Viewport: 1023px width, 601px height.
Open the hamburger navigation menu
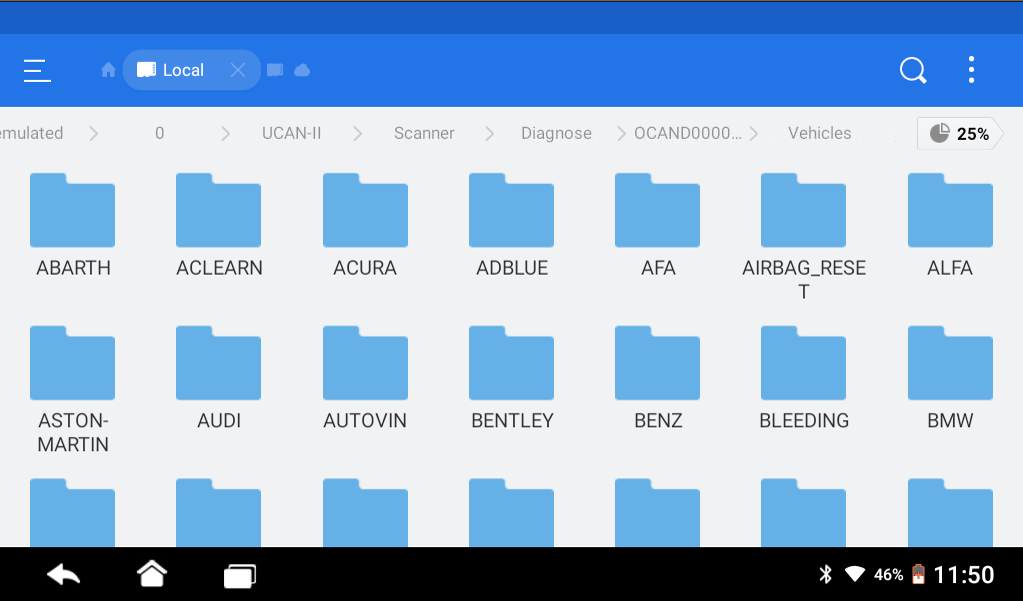[x=37, y=70]
